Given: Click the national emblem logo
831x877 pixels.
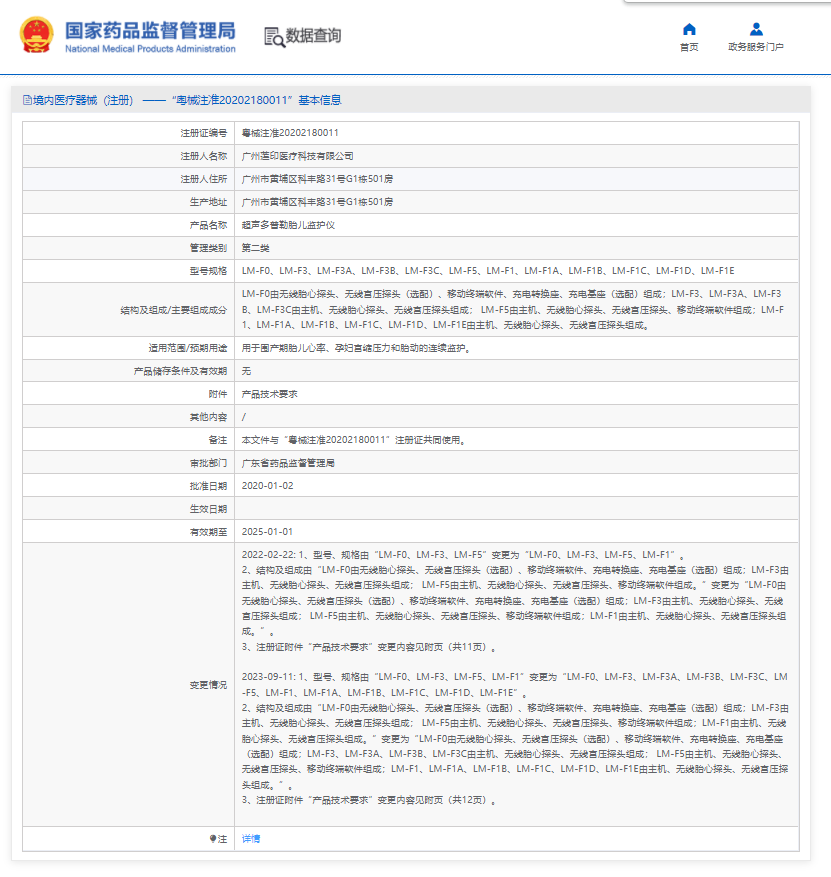Looking at the screenshot, I should pos(36,35).
